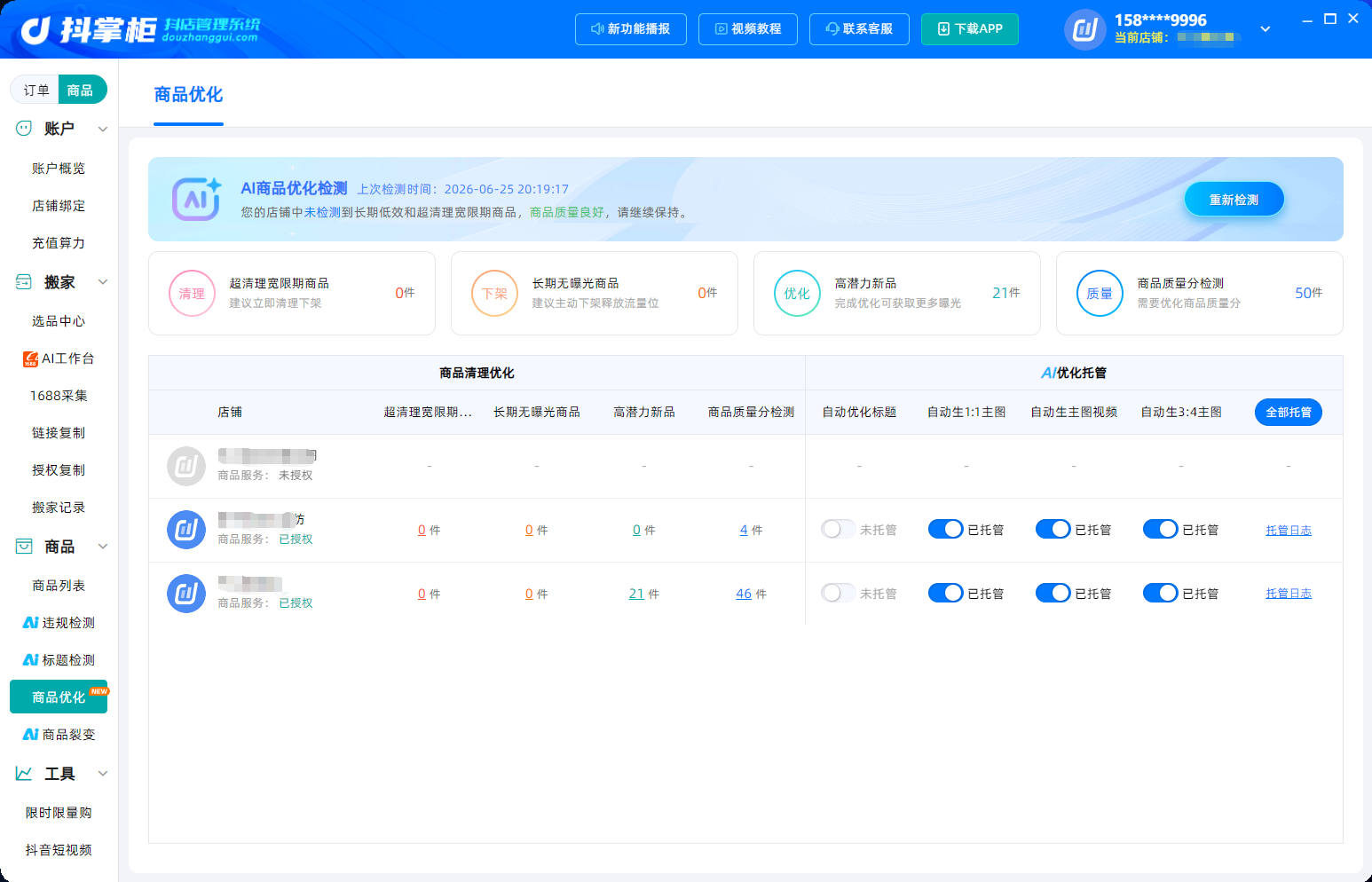1372x882 pixels.
Task: Click the 账户 section icon in sidebar
Action: pos(24,129)
